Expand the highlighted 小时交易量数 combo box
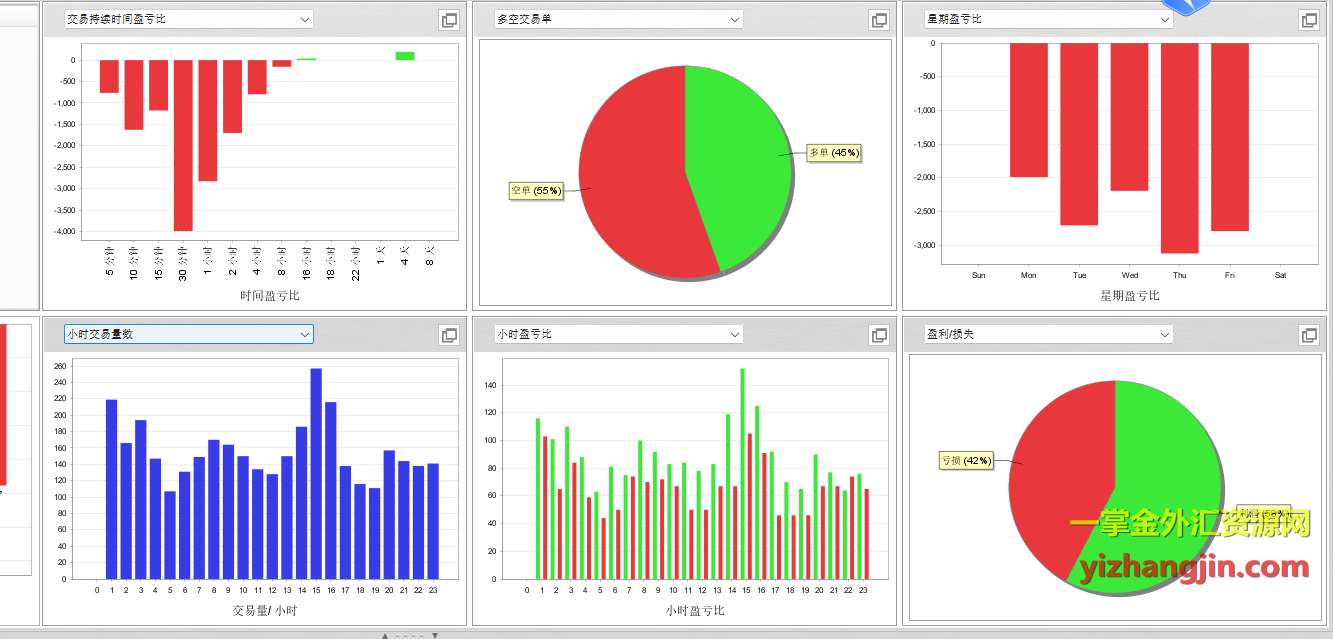Viewport: 1333px width, 639px height. [305, 334]
